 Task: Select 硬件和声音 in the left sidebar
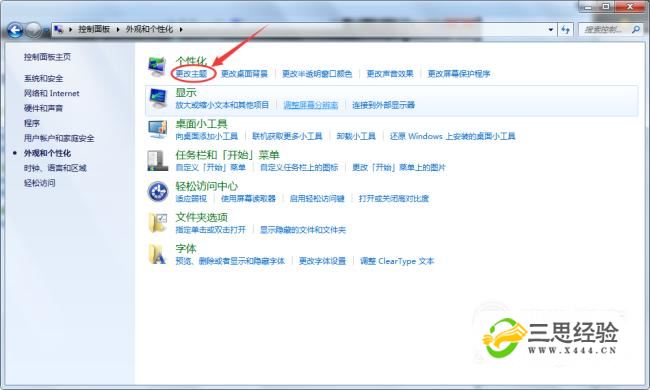coord(44,108)
